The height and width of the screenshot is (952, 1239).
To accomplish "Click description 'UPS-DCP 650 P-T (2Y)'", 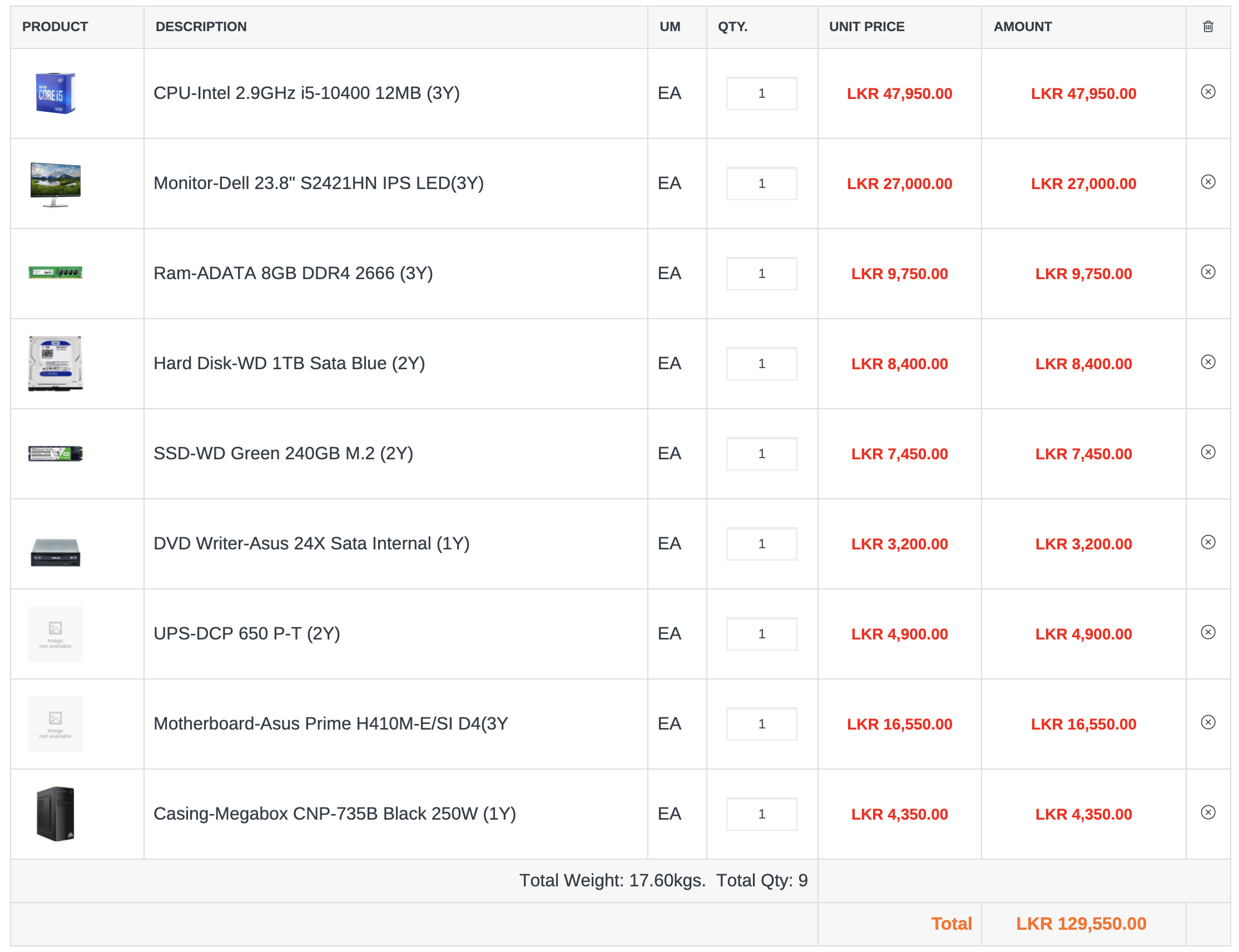I will tap(246, 633).
